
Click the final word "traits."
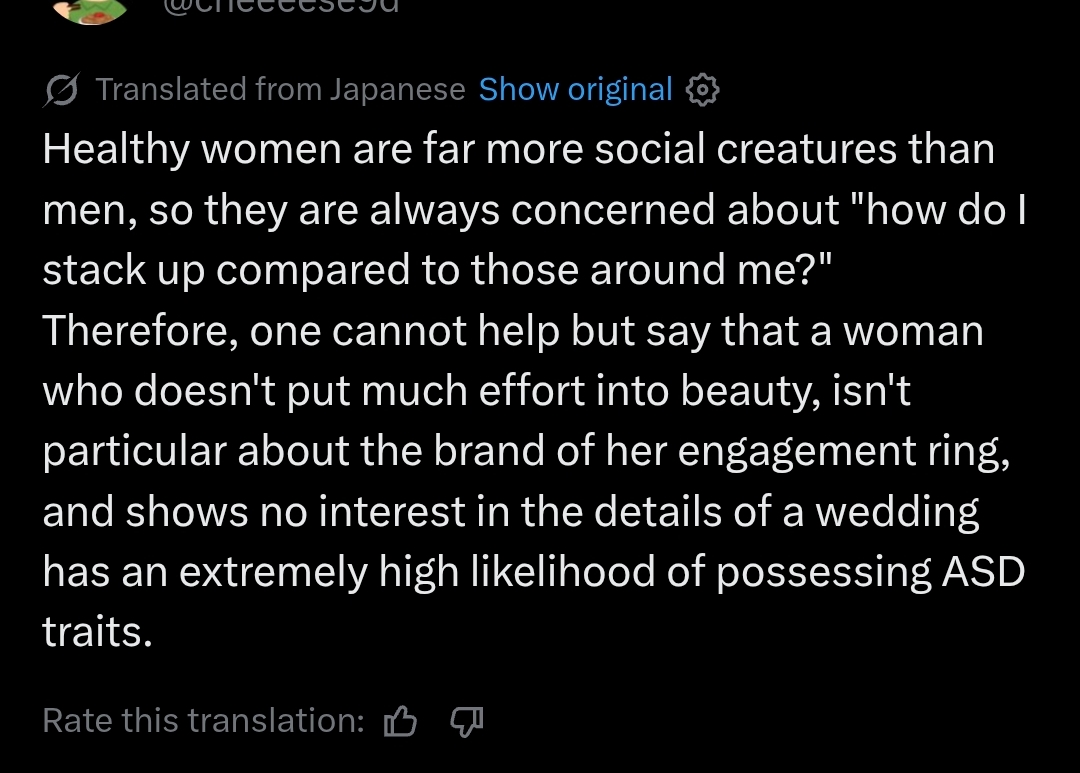pos(97,632)
